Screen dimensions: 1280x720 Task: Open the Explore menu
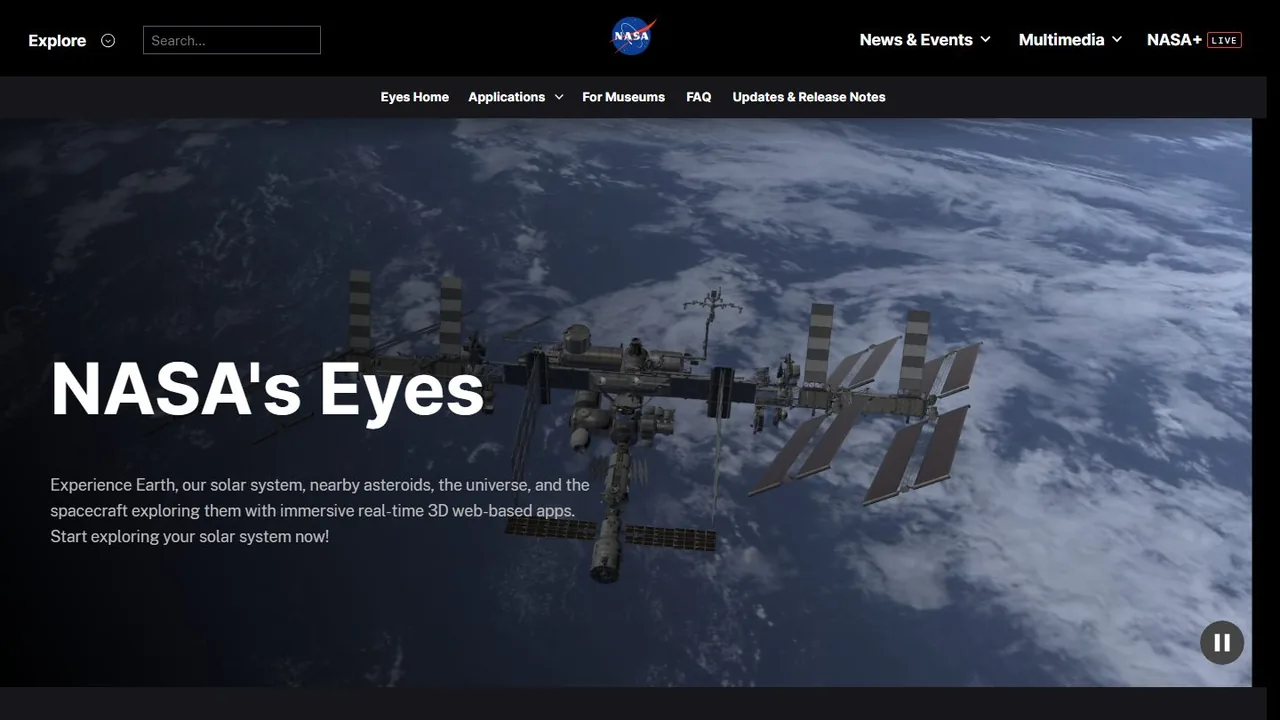(x=57, y=40)
